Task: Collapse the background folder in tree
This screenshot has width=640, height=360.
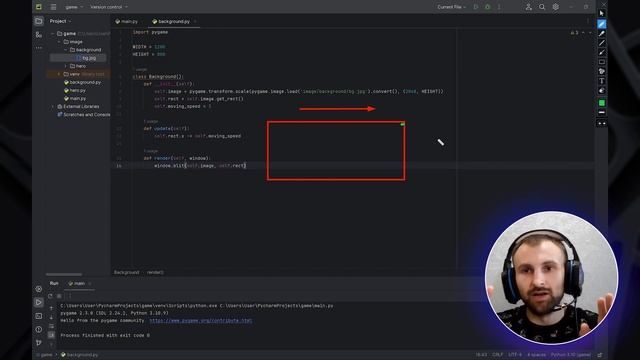Action: 66,50
